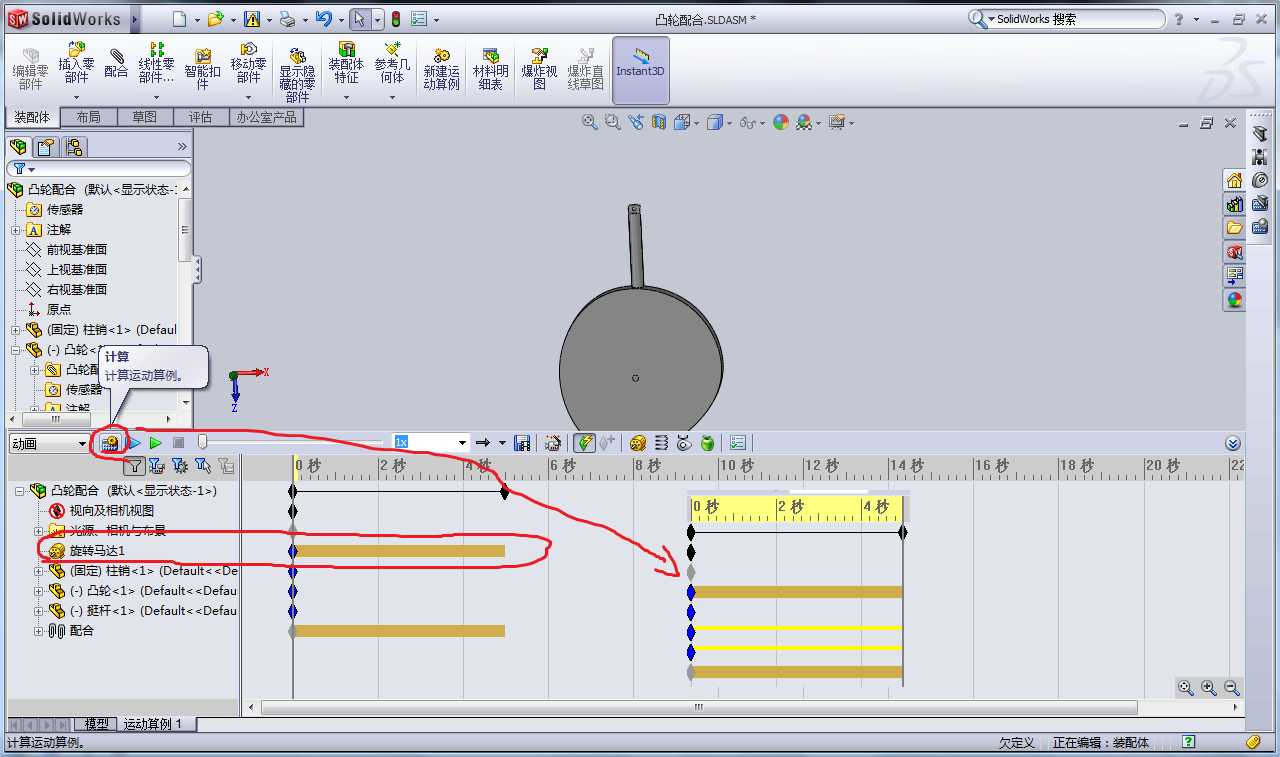Open the 模型 bottom tab
The height and width of the screenshot is (757, 1280).
click(x=96, y=724)
